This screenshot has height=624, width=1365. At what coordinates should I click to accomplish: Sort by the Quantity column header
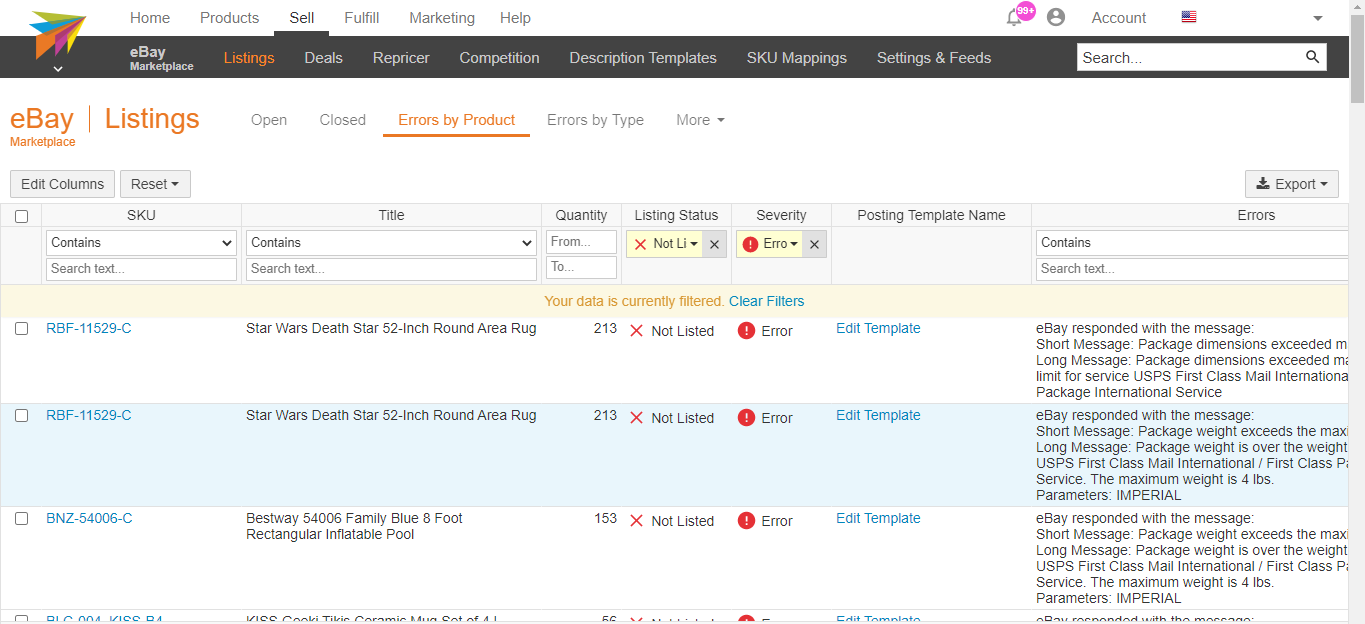coord(581,215)
